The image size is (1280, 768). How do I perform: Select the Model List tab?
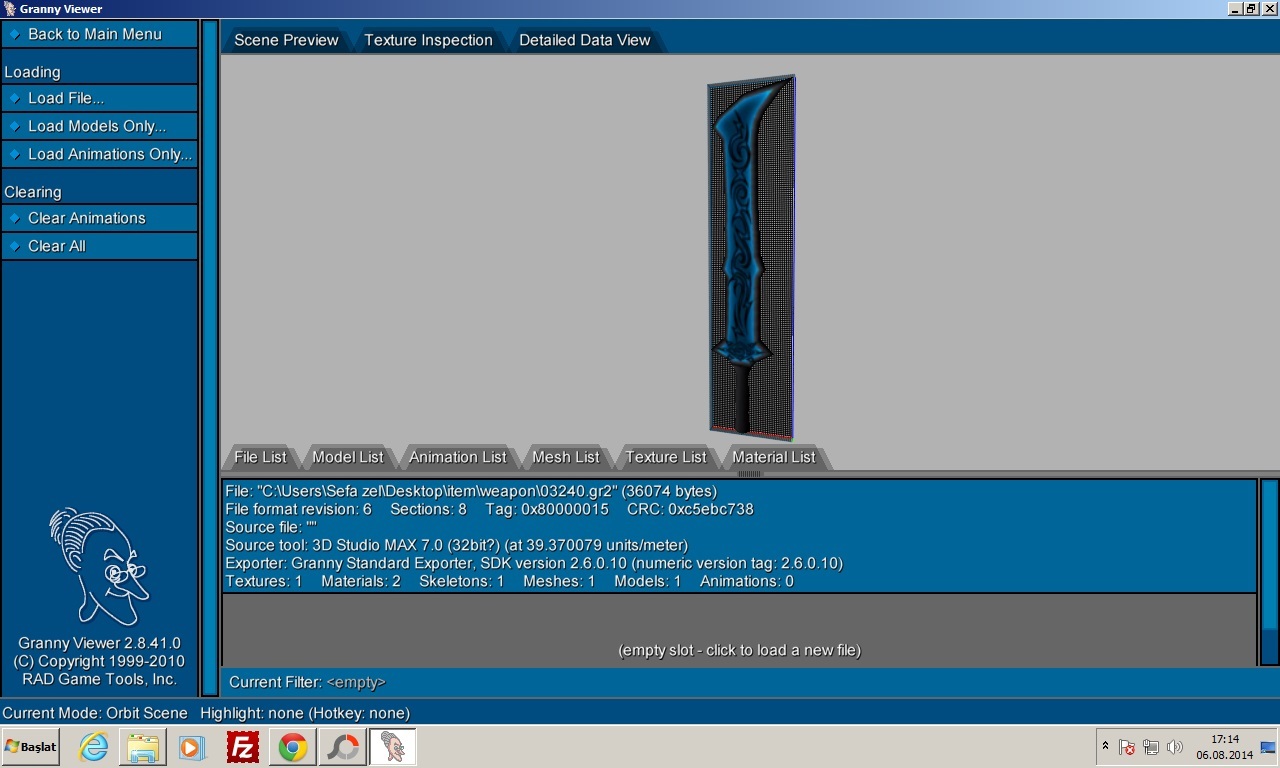point(347,457)
